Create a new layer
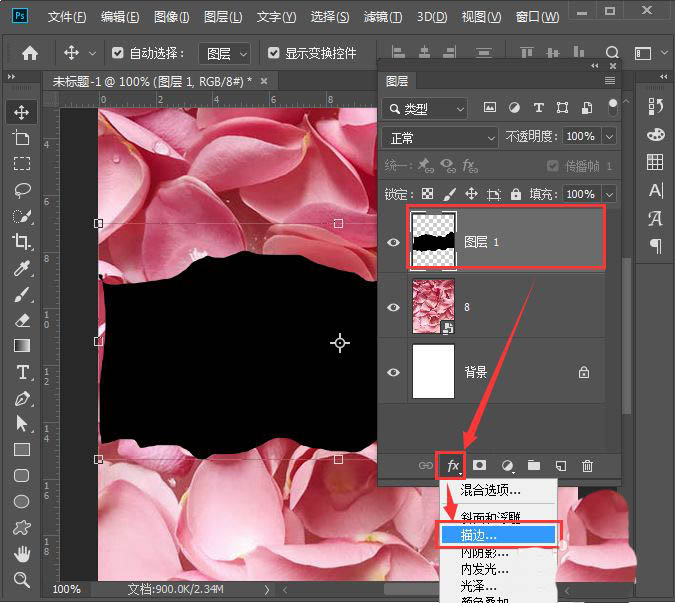 click(x=561, y=466)
